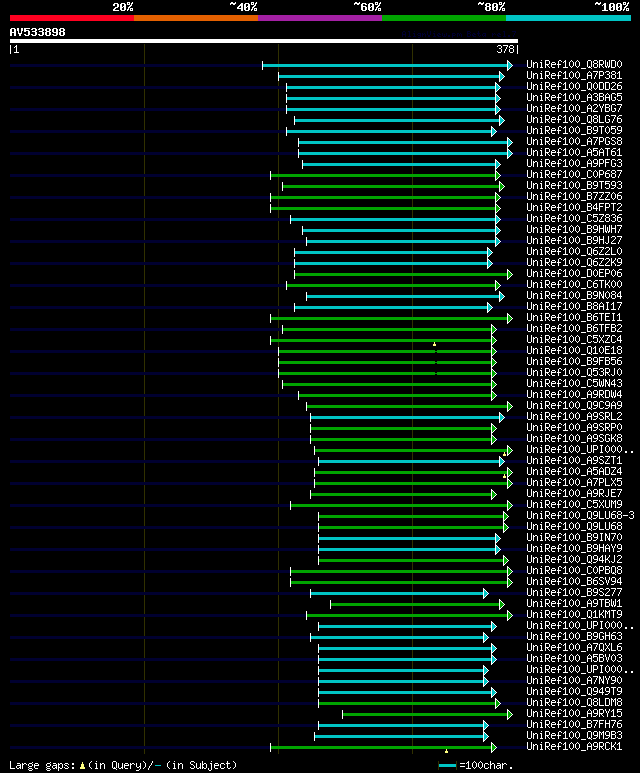Select the UniRef100_B9T593 label
The image size is (640, 773).
574,185
